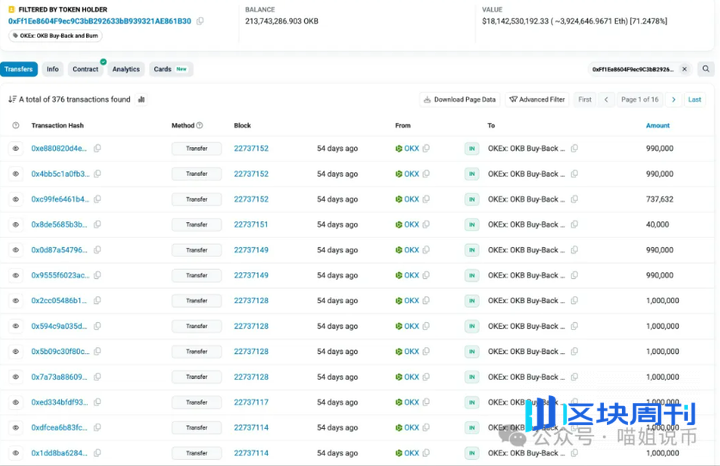Open the Contract tab
720x466 pixels.
(x=85, y=69)
